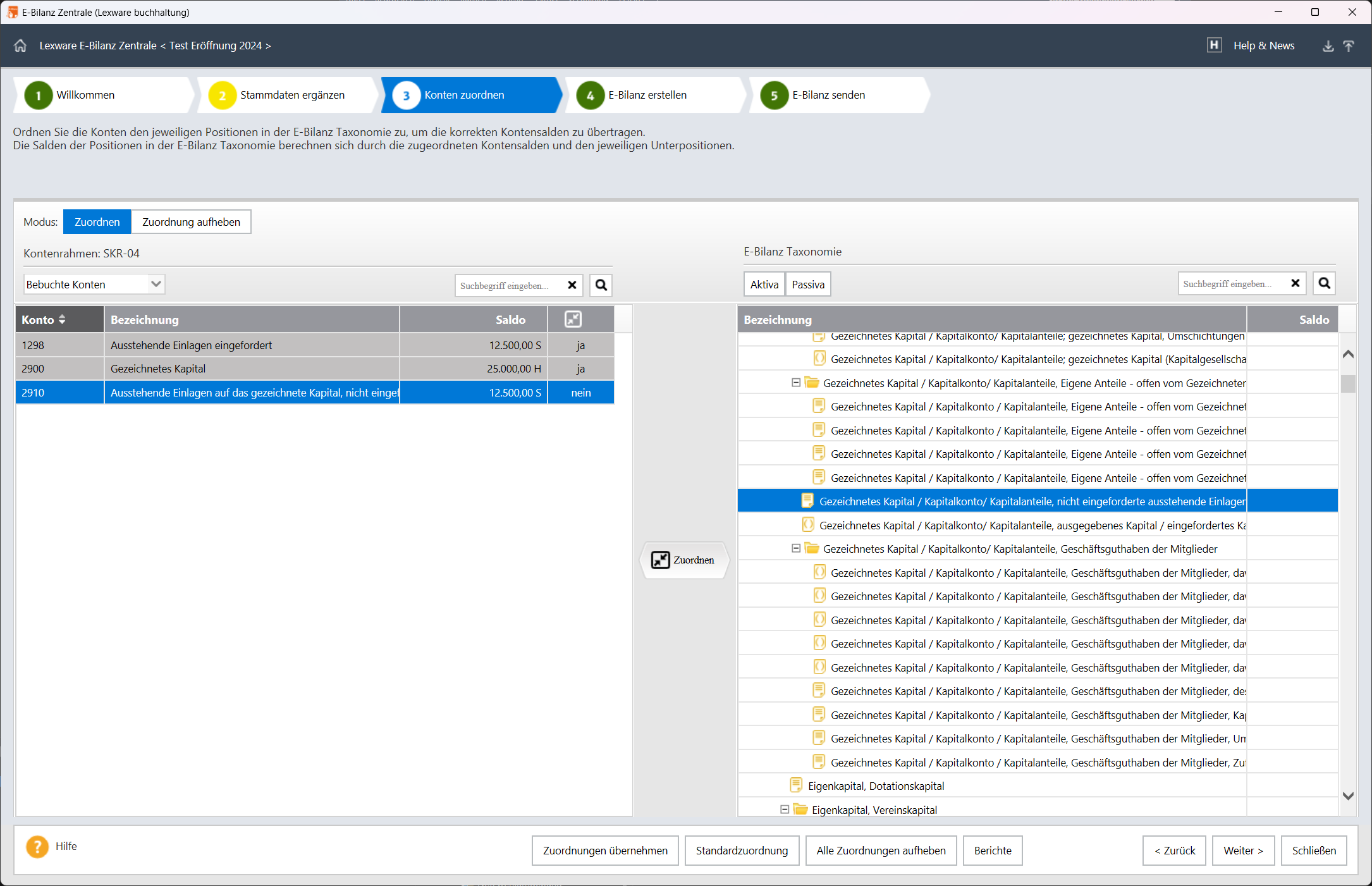Clear the left account search field
The image size is (1372, 886).
point(572,285)
